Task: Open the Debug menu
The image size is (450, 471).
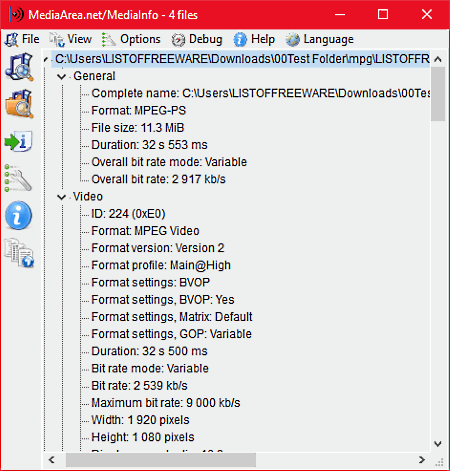Action: [197, 39]
